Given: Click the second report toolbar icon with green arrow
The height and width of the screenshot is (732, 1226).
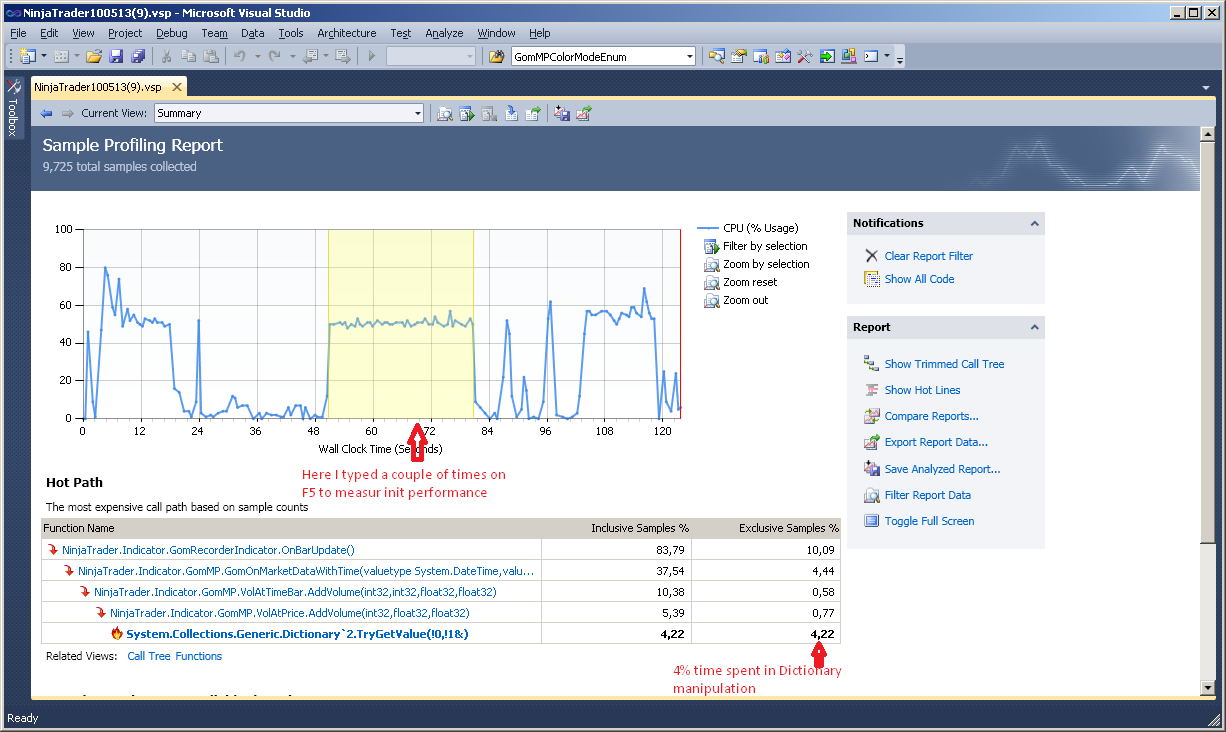Looking at the screenshot, I should click(467, 113).
